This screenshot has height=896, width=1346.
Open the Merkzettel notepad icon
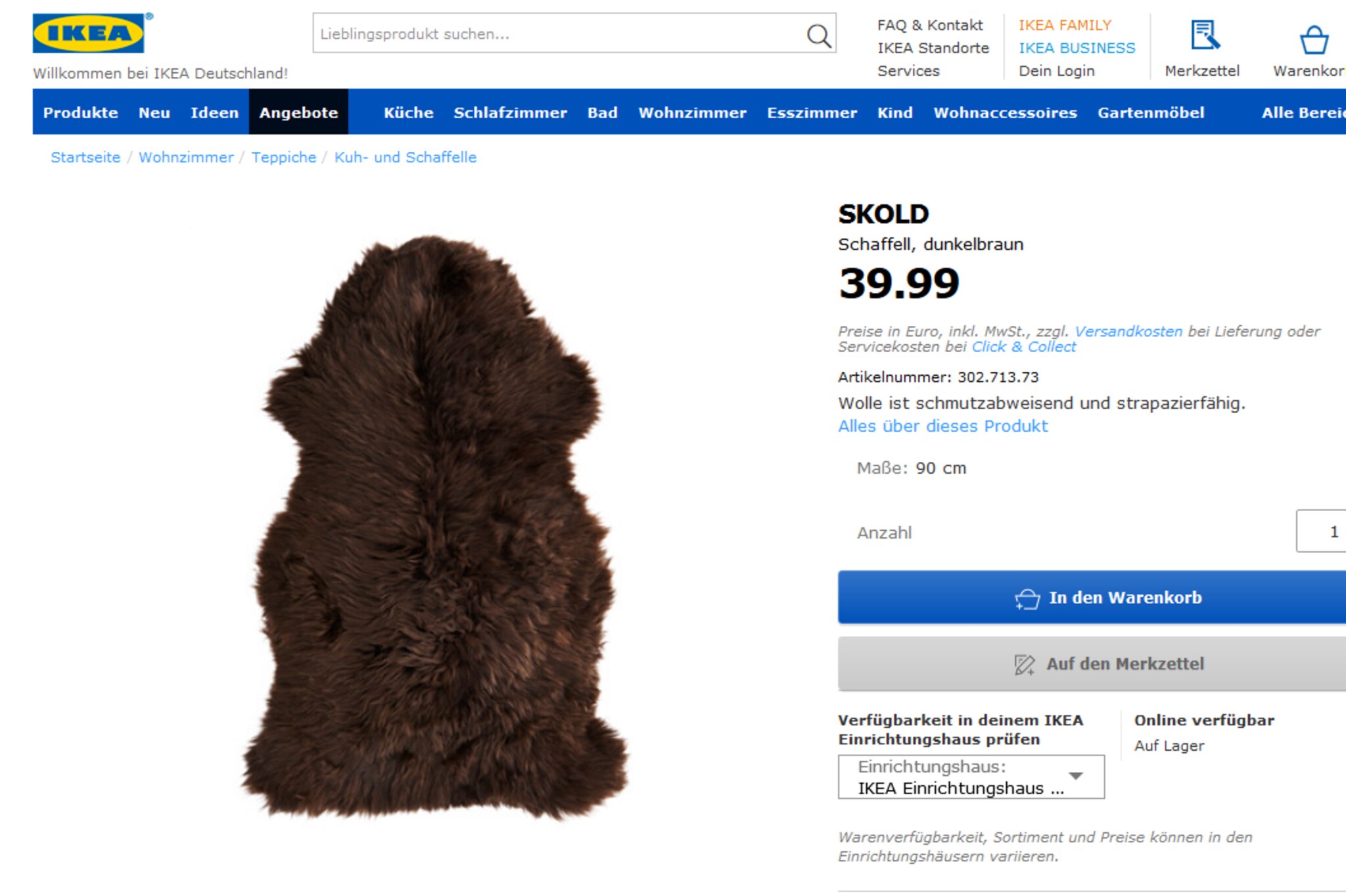point(1205,35)
